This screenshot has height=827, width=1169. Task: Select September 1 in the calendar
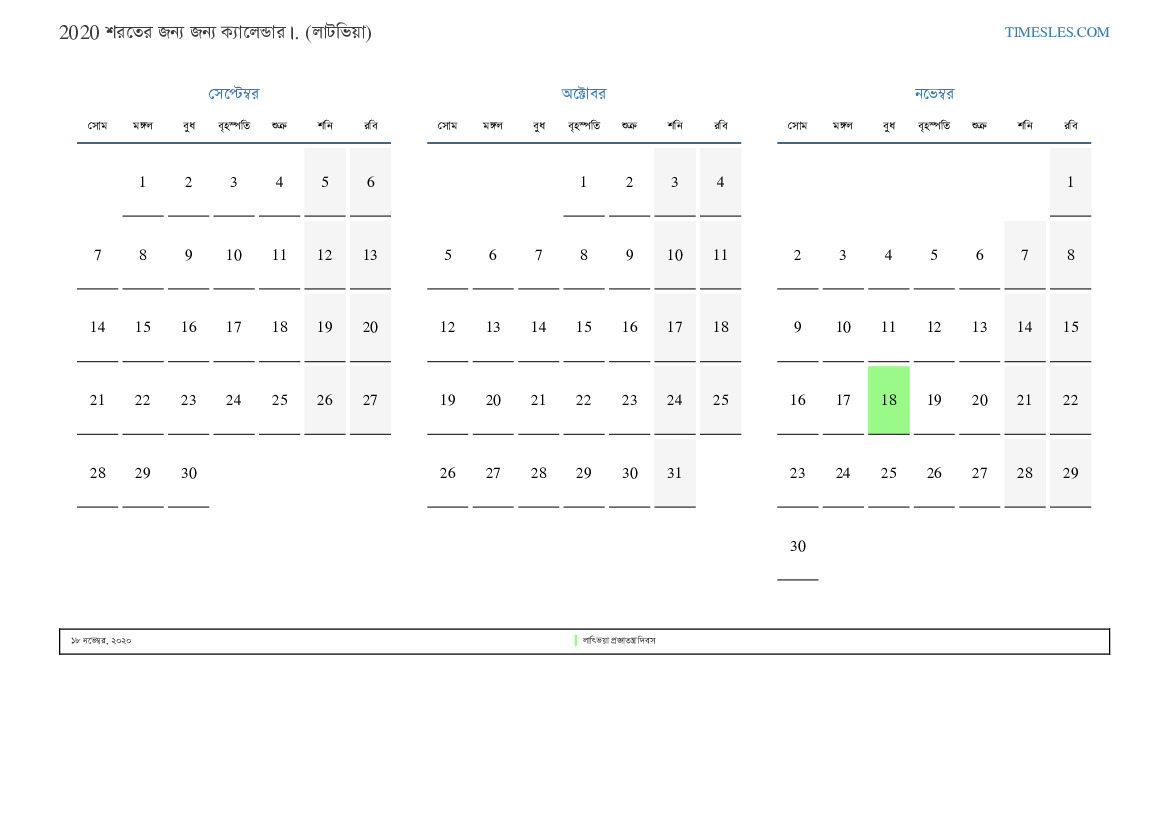coord(142,182)
